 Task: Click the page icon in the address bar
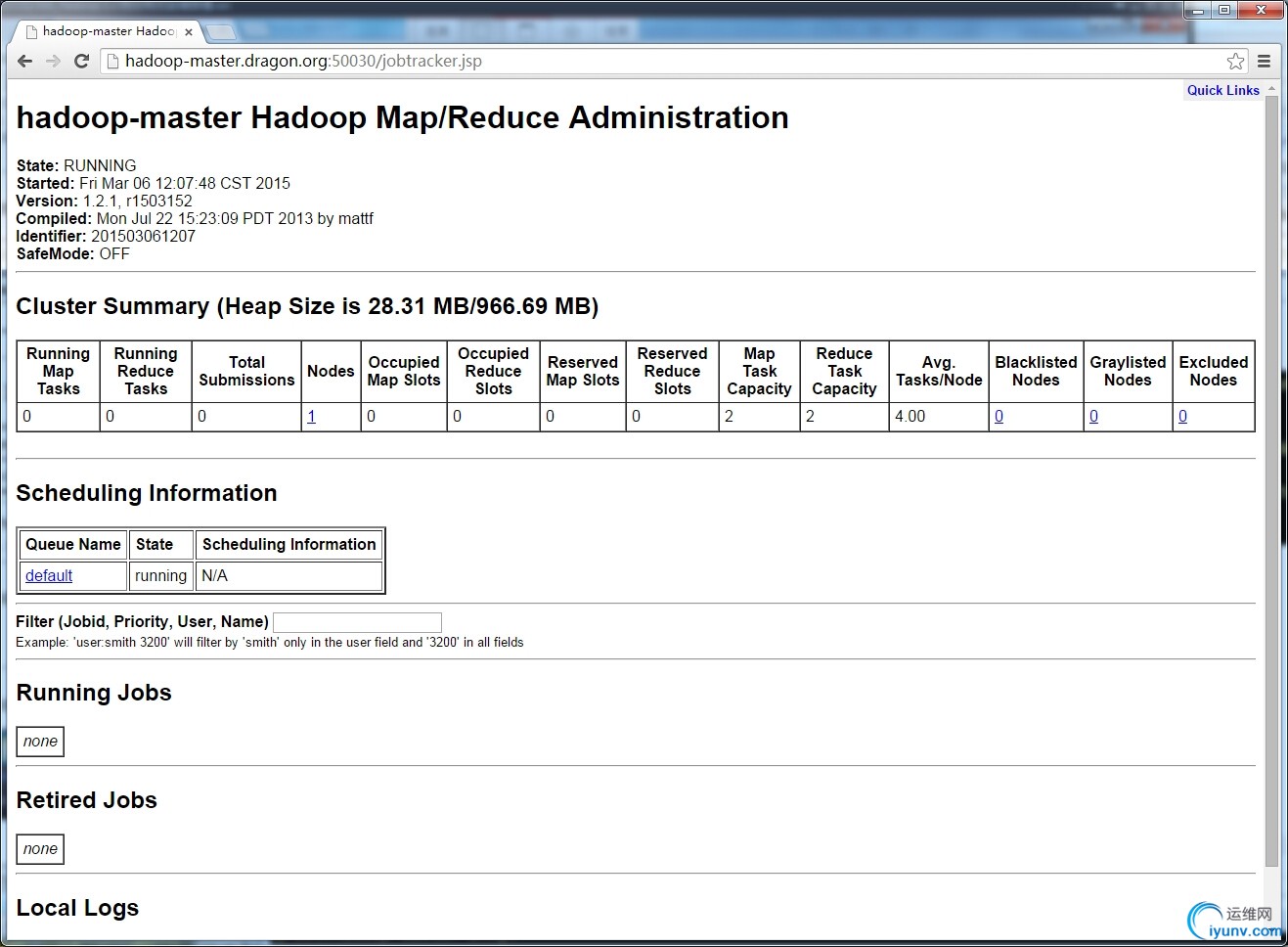click(112, 61)
